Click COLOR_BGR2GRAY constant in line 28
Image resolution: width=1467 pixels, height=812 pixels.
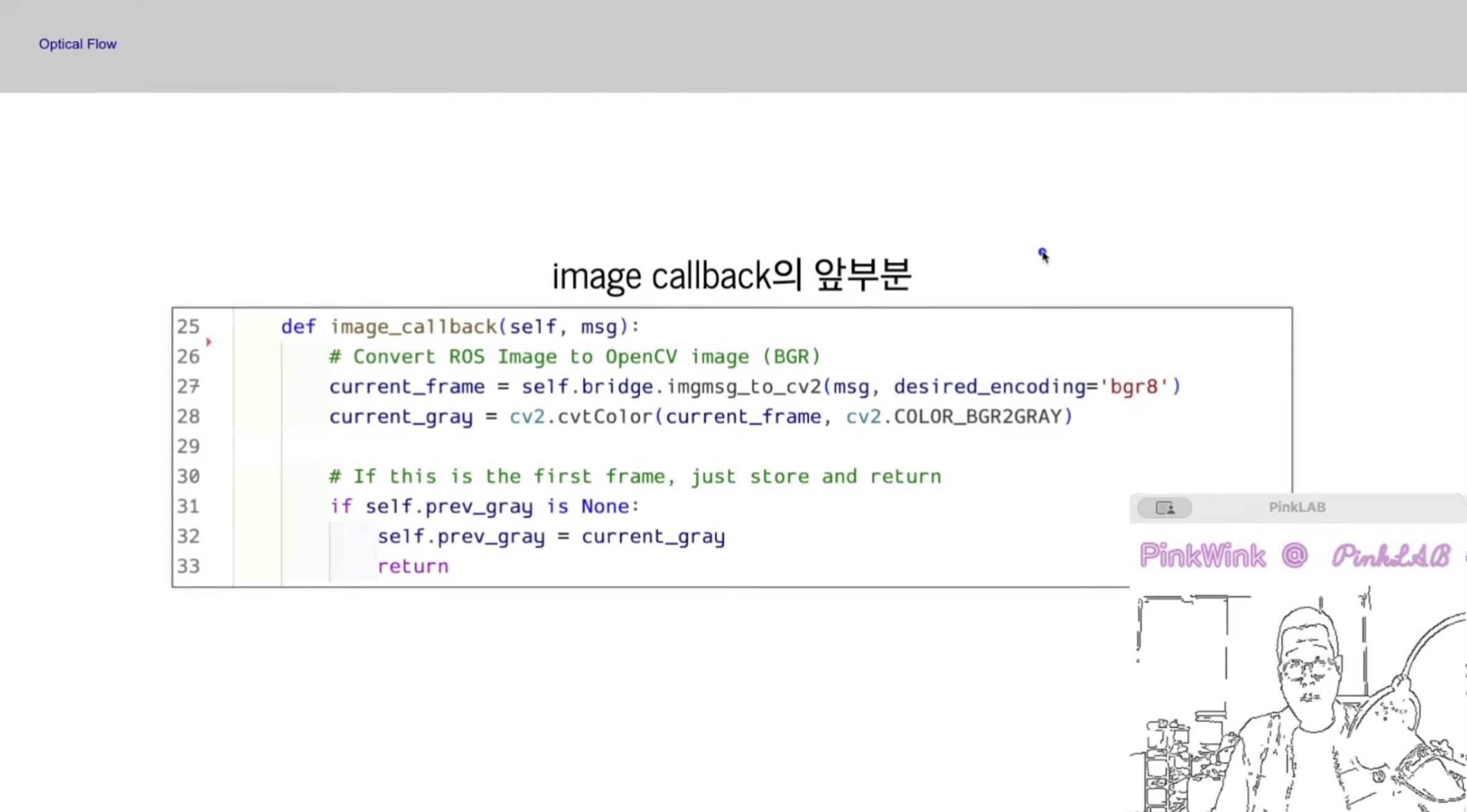tap(977, 416)
